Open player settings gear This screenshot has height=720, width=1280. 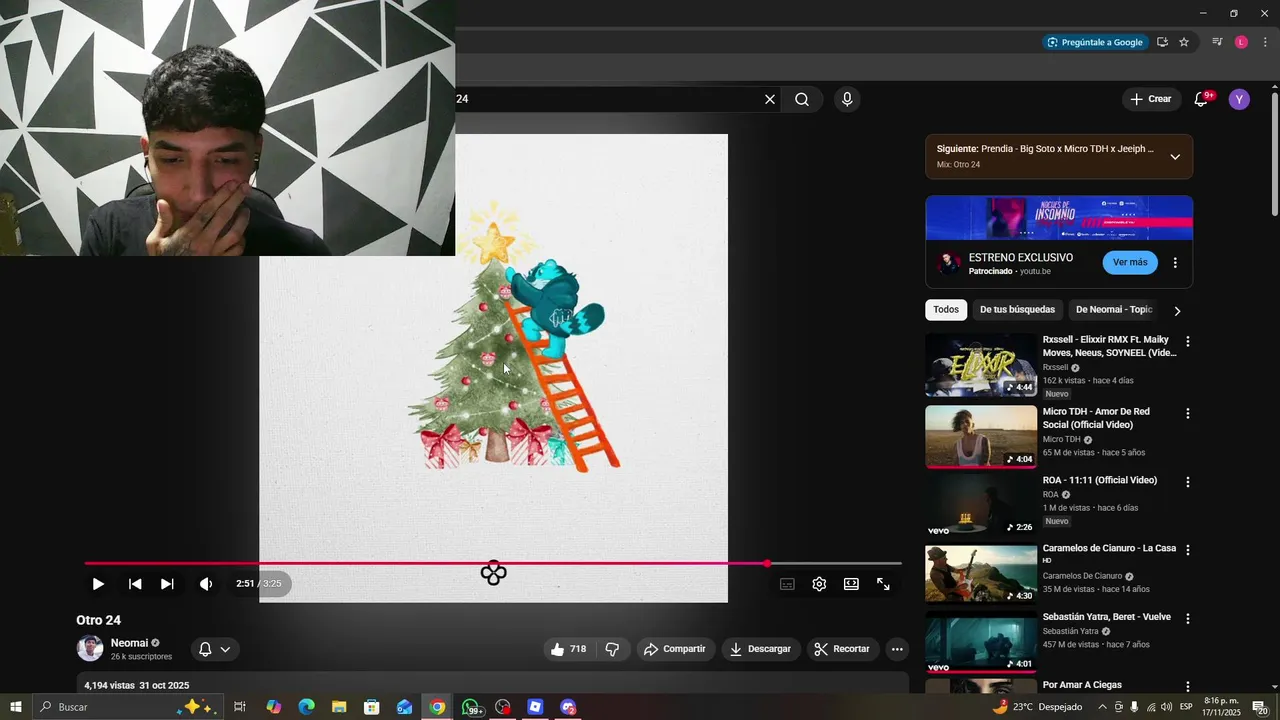819,584
